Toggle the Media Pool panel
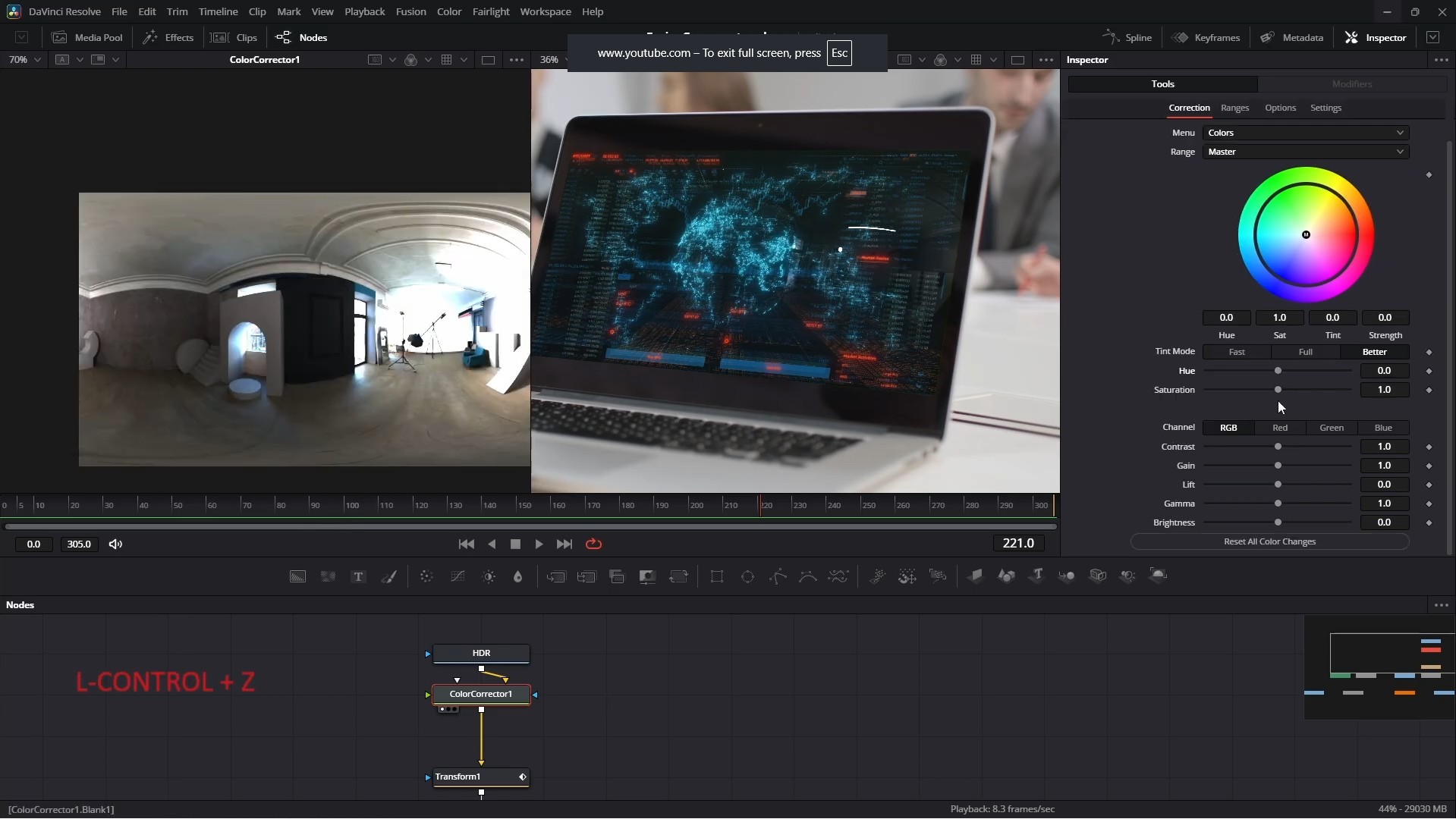This screenshot has height=819, width=1456. (86, 37)
